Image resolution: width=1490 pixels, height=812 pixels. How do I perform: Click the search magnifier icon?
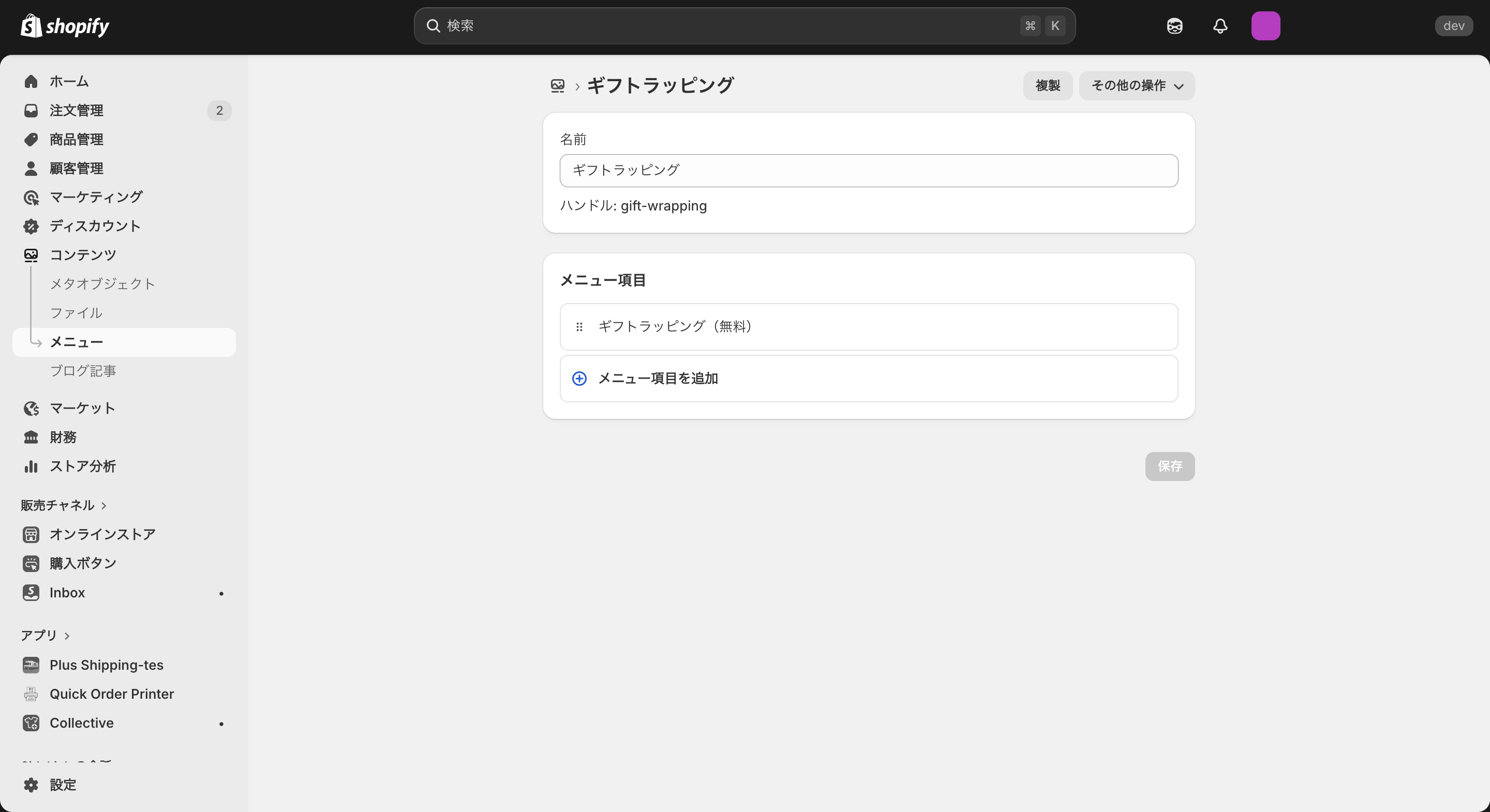tap(433, 25)
